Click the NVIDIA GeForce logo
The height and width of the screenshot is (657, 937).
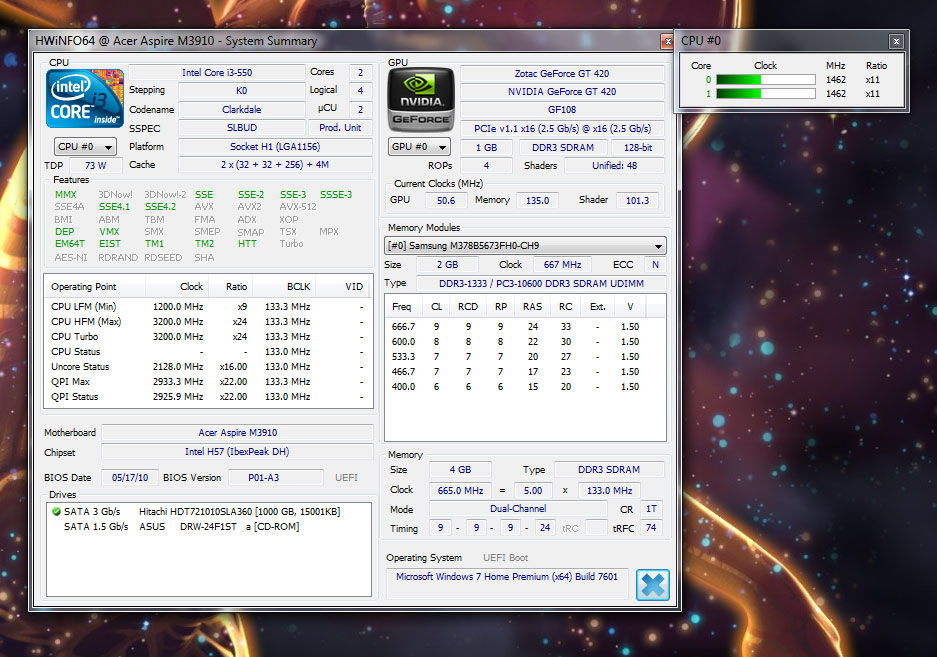[421, 99]
